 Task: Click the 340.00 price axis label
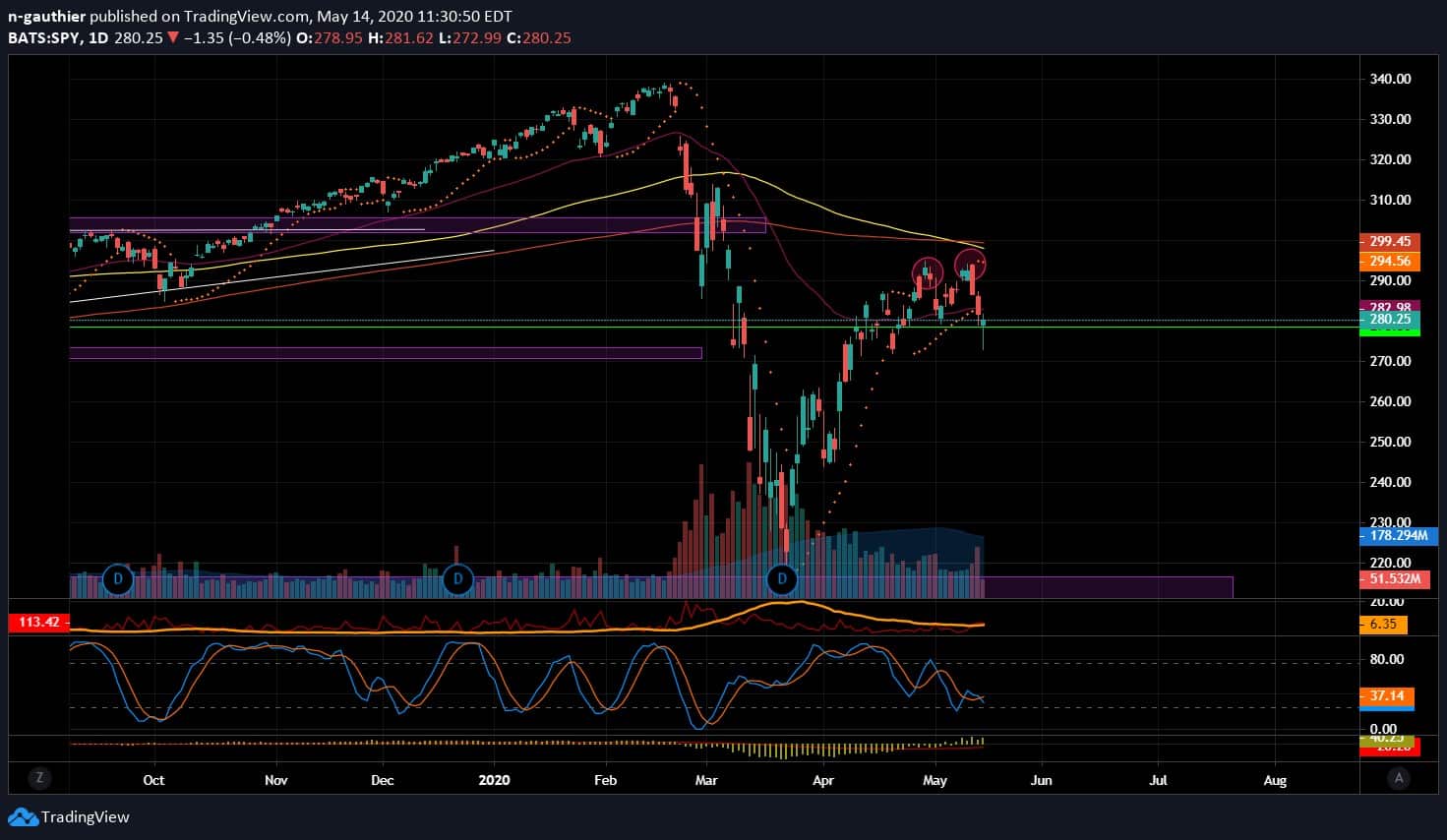pyautogui.click(x=1390, y=79)
